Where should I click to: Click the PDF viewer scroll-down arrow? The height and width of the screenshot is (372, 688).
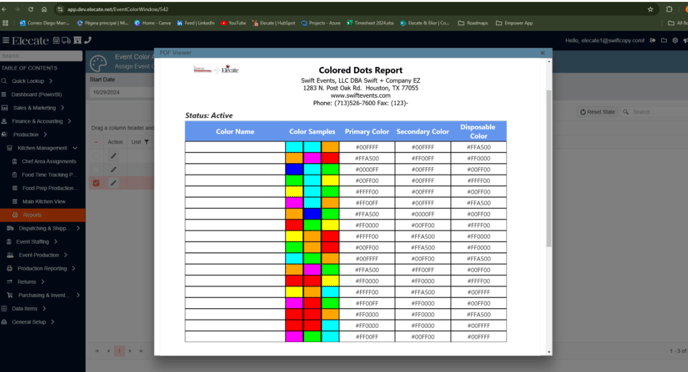549,352
